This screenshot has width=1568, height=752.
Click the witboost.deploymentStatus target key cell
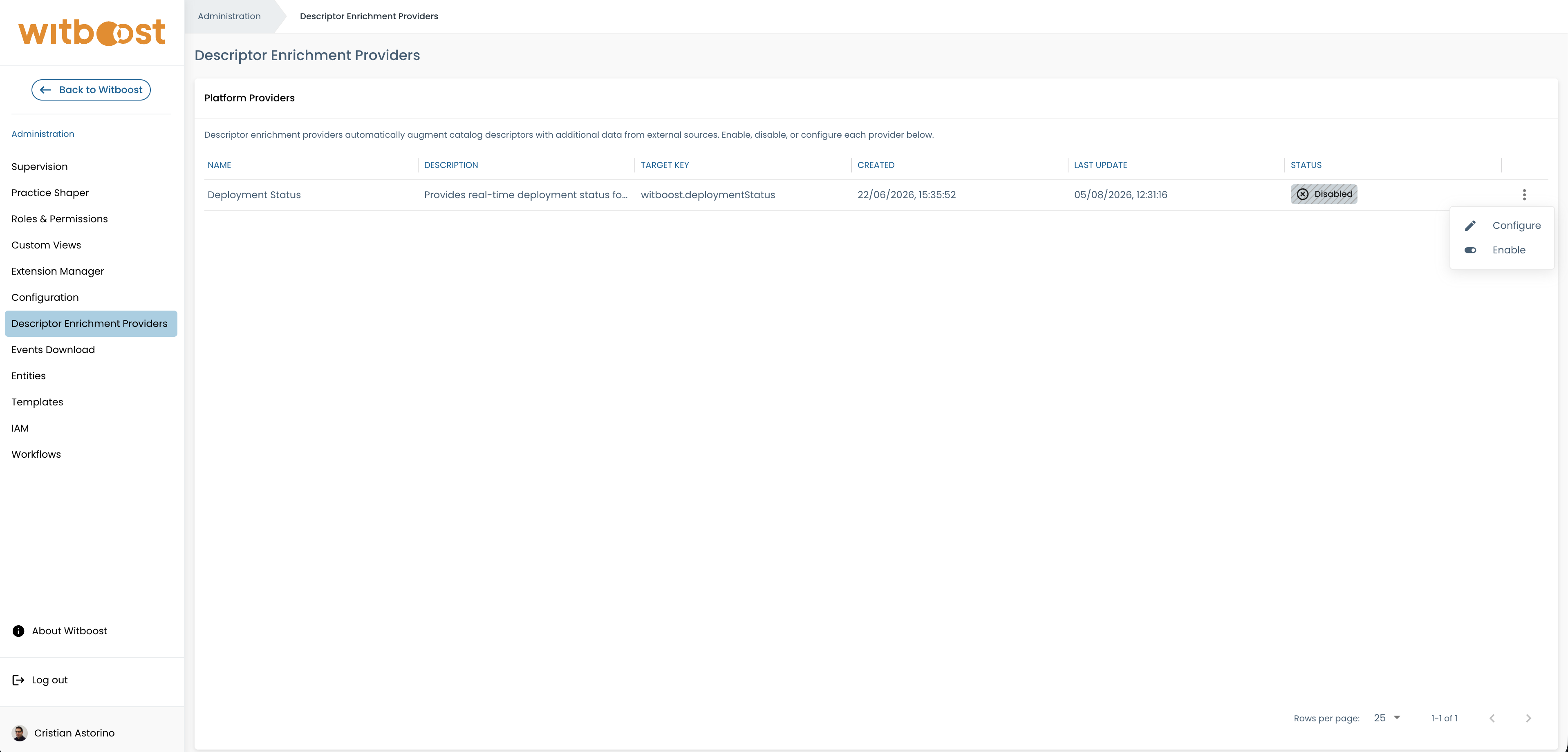pos(708,195)
